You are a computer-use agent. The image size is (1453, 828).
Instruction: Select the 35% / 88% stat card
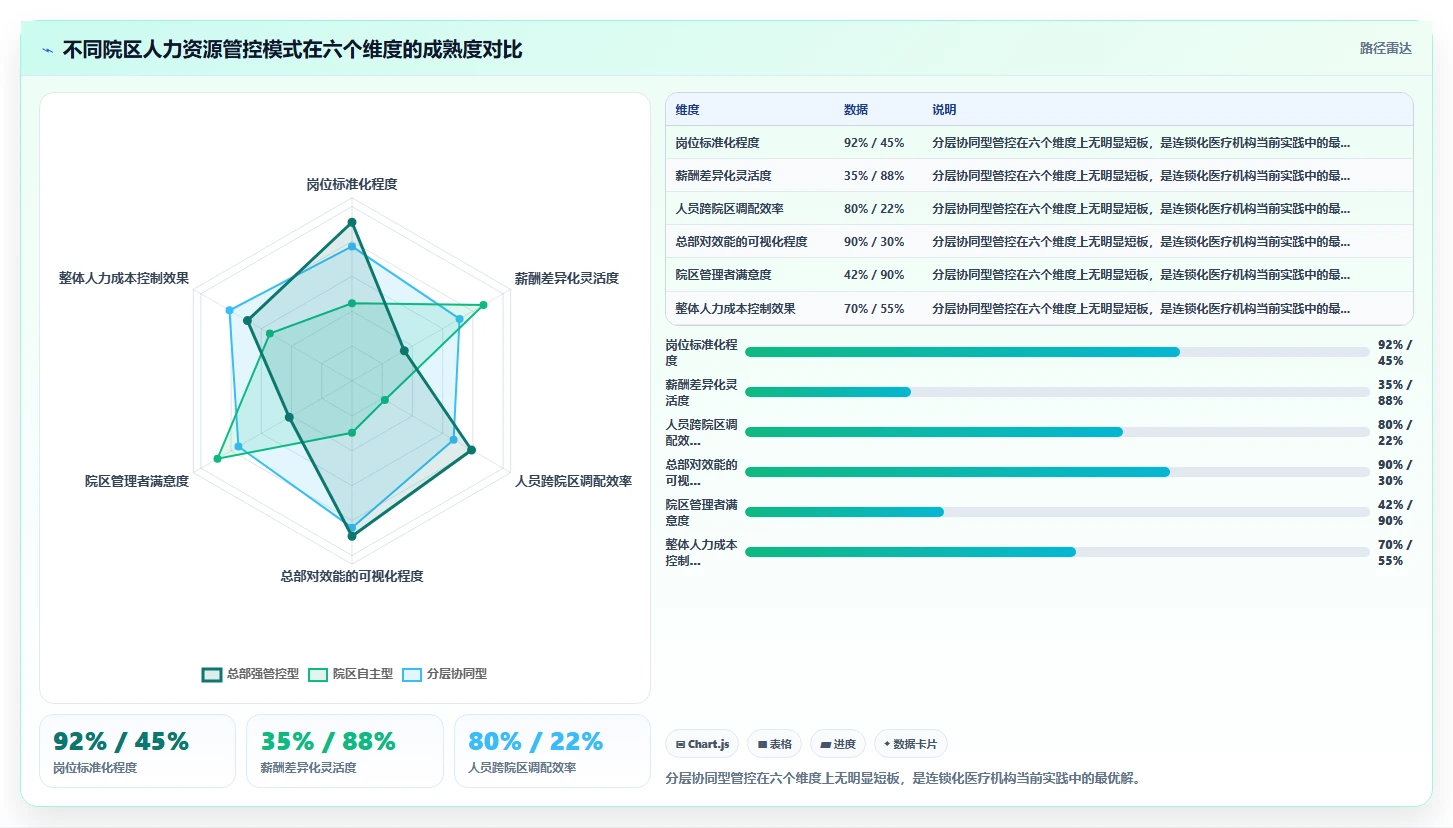(345, 751)
